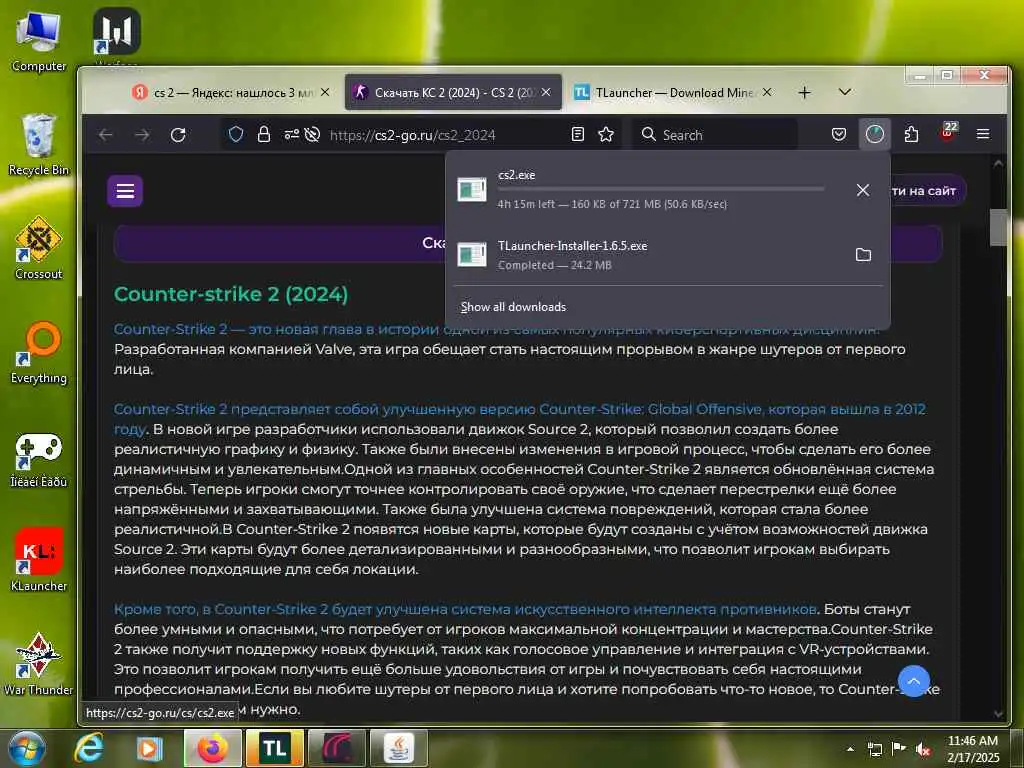Launch KLauncher desktop shortcut
Viewport: 1024px width, 768px height.
click(x=39, y=560)
